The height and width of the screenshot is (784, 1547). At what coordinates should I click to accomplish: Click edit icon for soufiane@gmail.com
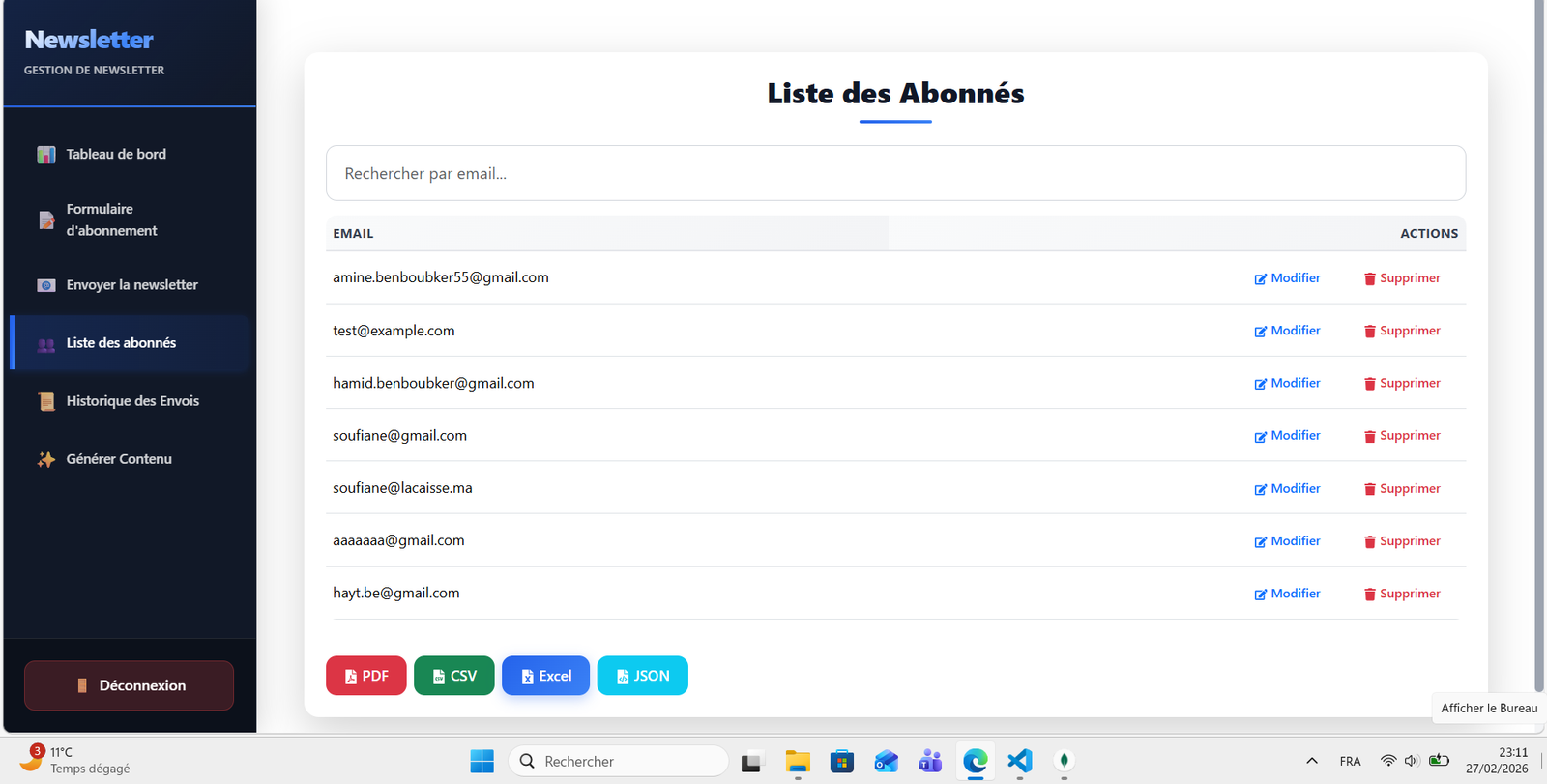[x=1260, y=437]
